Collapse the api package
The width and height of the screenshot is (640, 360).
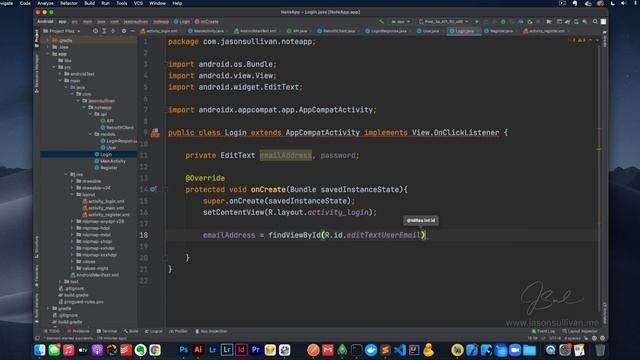pos(90,114)
